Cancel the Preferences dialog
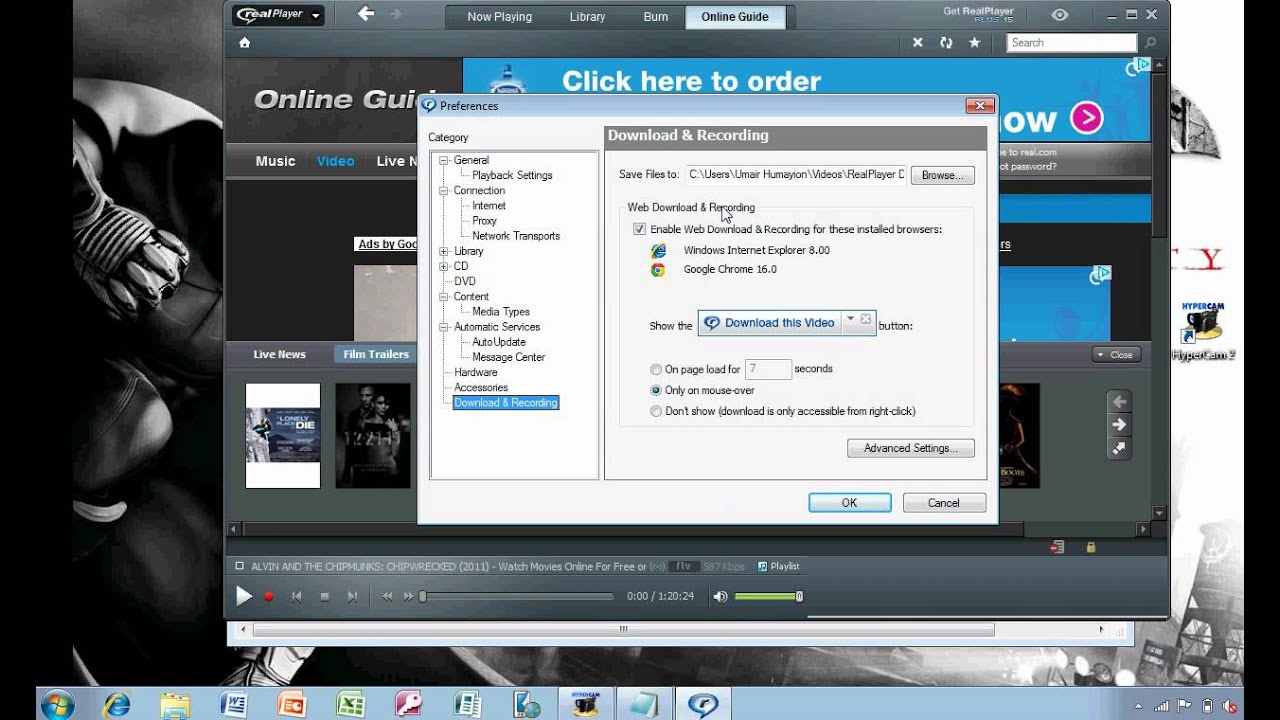This screenshot has height=720, width=1280. pos(944,503)
